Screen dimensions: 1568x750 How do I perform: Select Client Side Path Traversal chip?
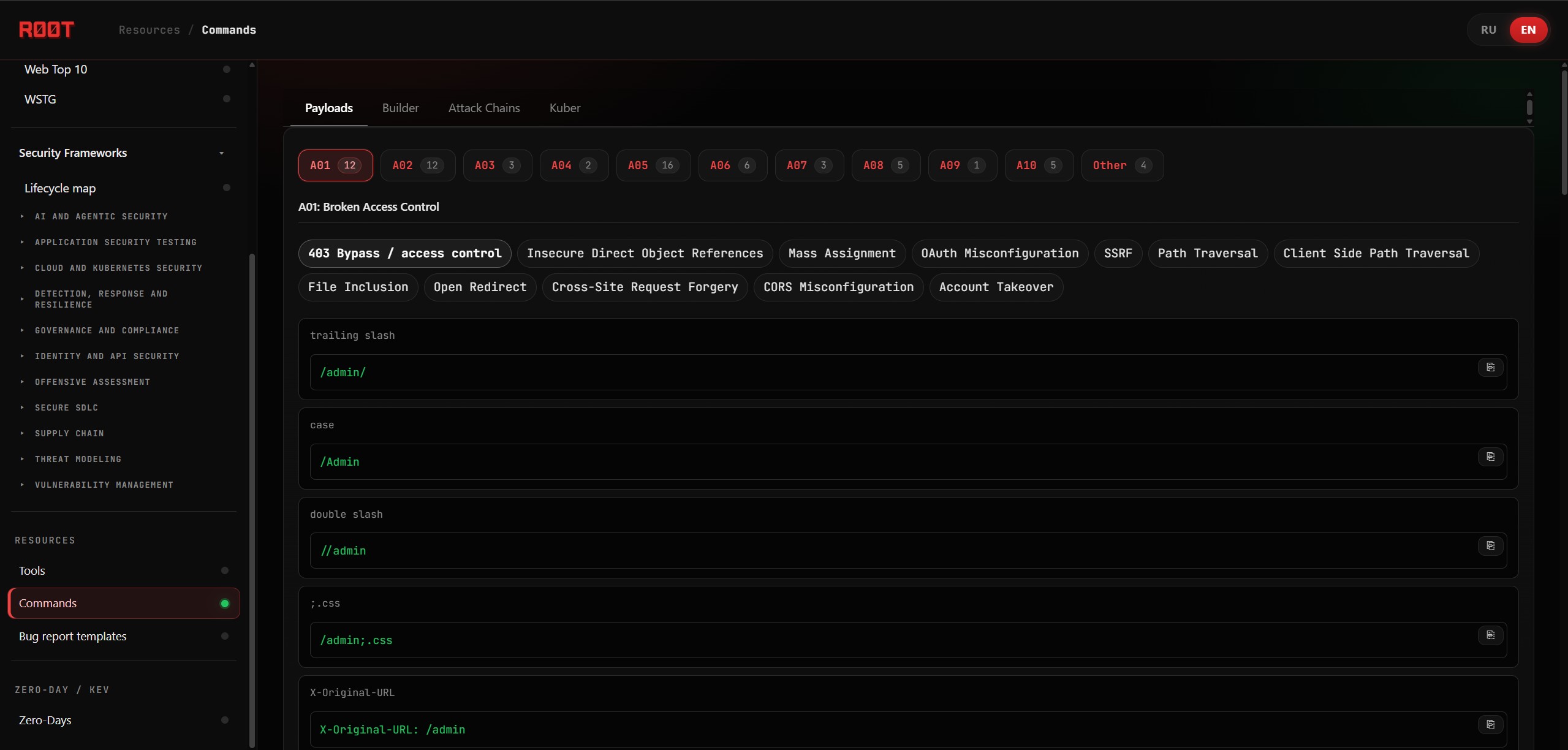click(x=1376, y=254)
